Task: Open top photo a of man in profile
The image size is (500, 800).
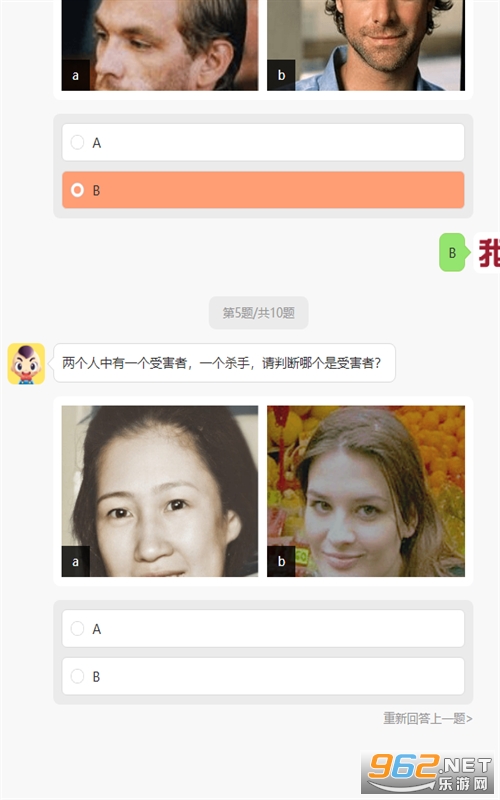Action: [x=160, y=45]
